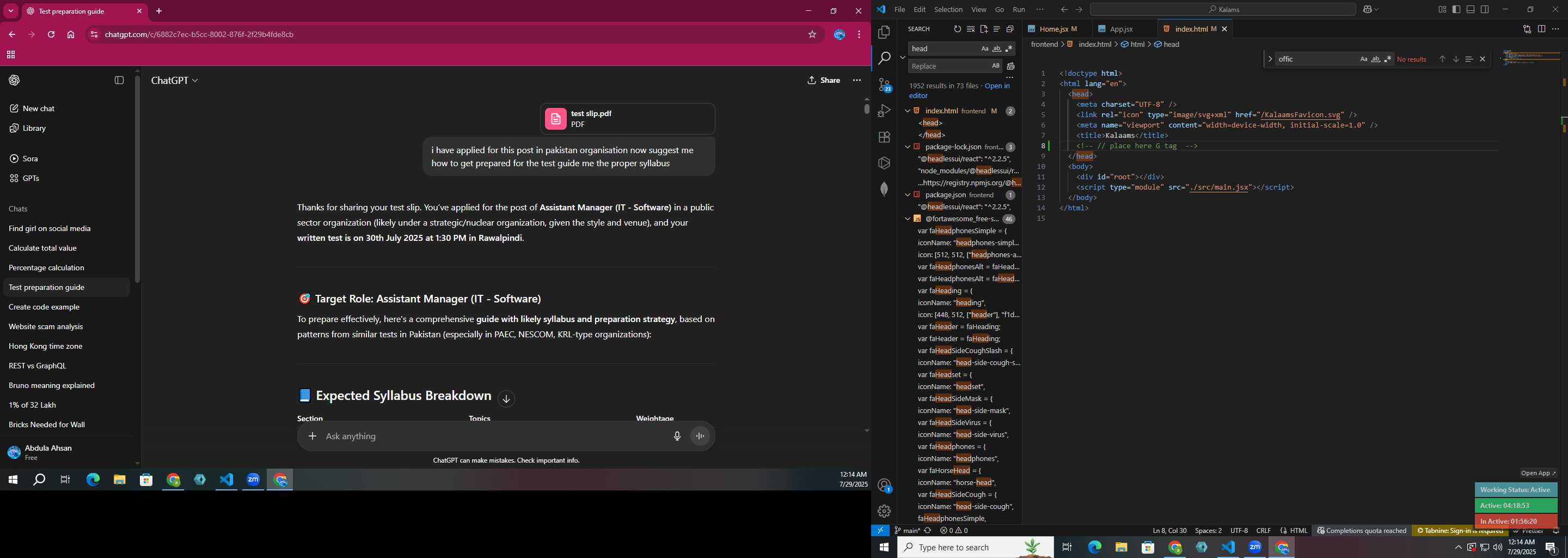Viewport: 1568px width, 558px height.
Task: Toggle Match Case in editor find widget
Action: 1363,59
